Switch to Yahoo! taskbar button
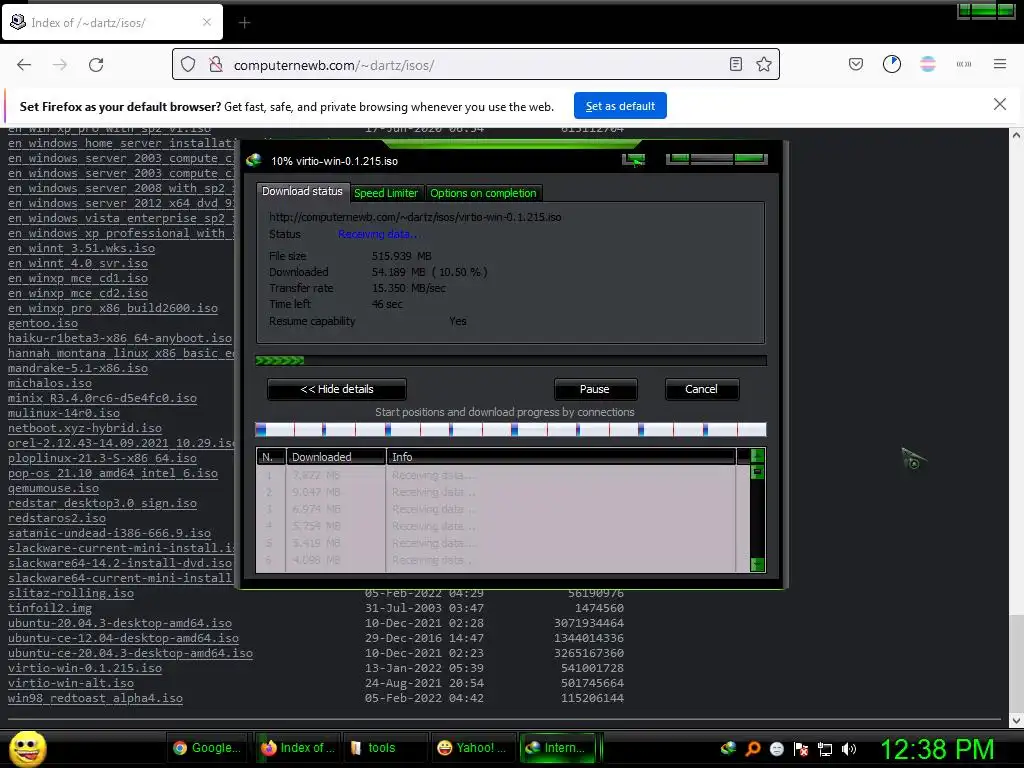Image resolution: width=1024 pixels, height=768 pixels. pyautogui.click(x=473, y=748)
